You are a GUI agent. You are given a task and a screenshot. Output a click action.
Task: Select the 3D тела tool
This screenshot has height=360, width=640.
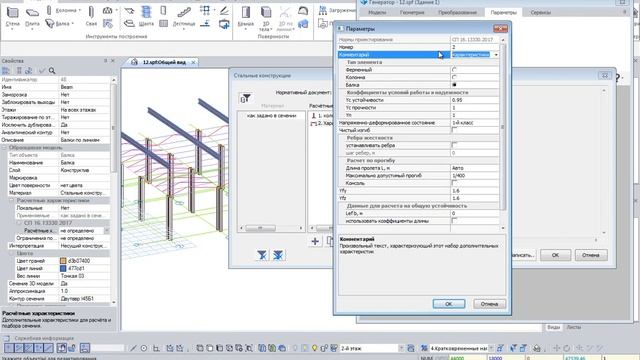point(266,18)
